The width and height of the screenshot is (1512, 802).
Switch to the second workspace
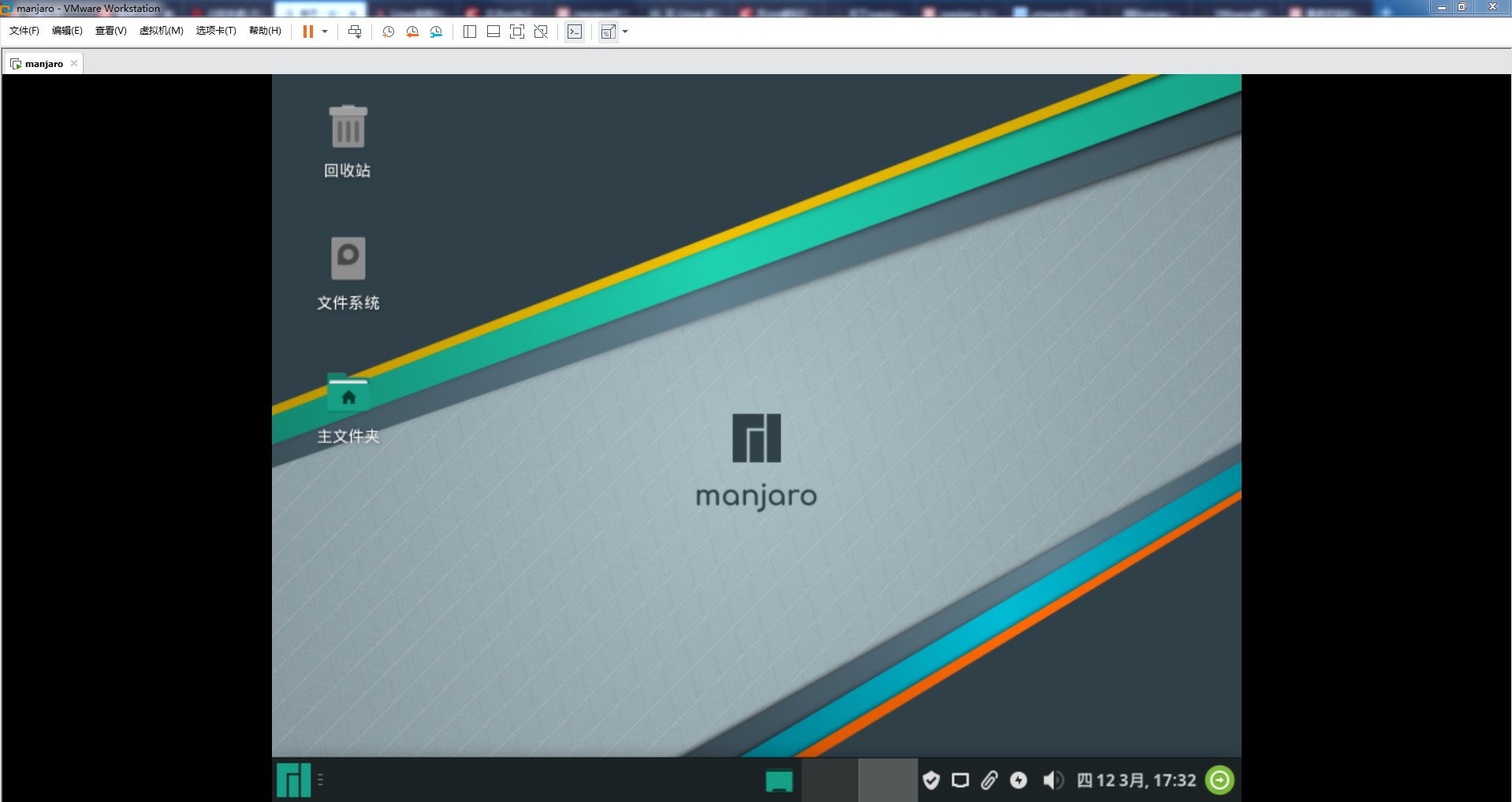click(888, 780)
